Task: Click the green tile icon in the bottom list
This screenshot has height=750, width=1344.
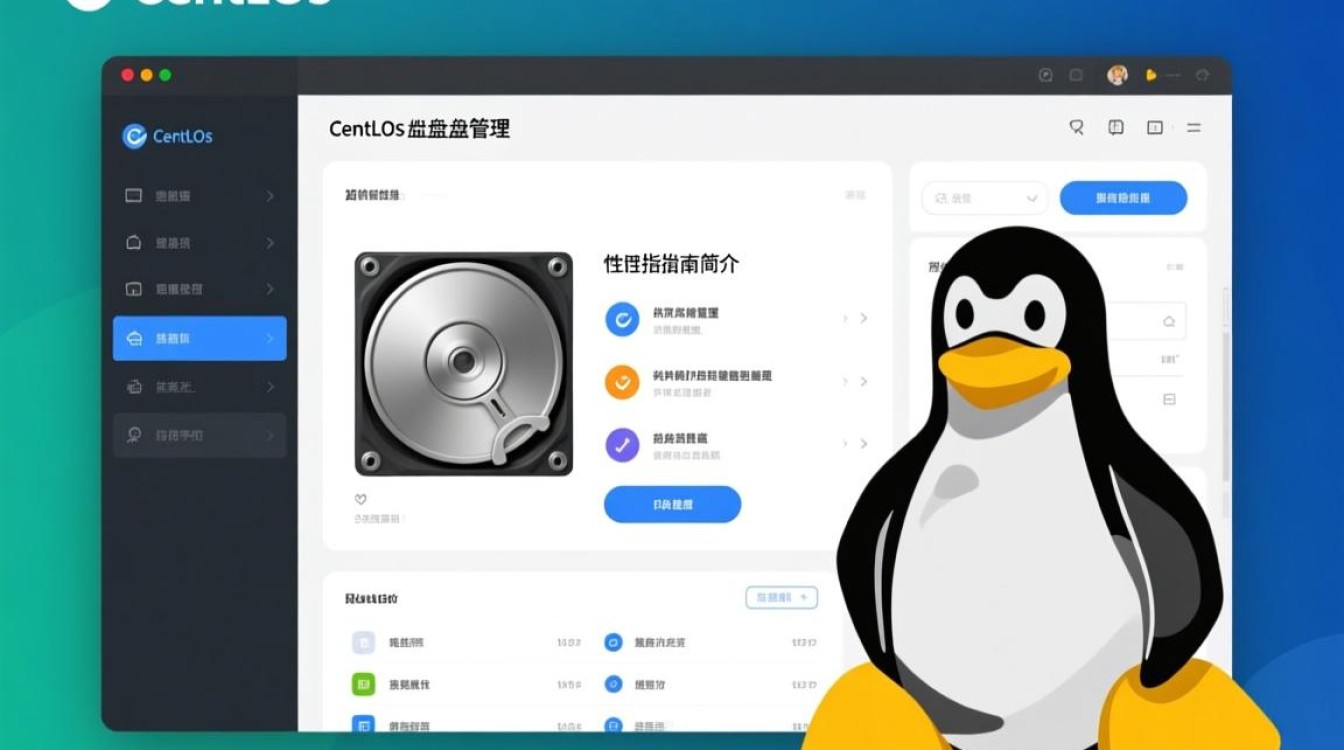Action: (x=362, y=684)
